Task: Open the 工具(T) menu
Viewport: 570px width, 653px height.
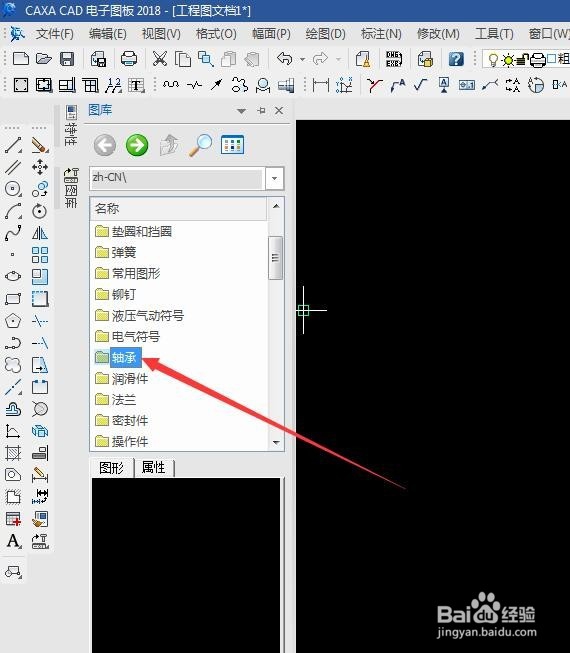Action: pos(494,34)
